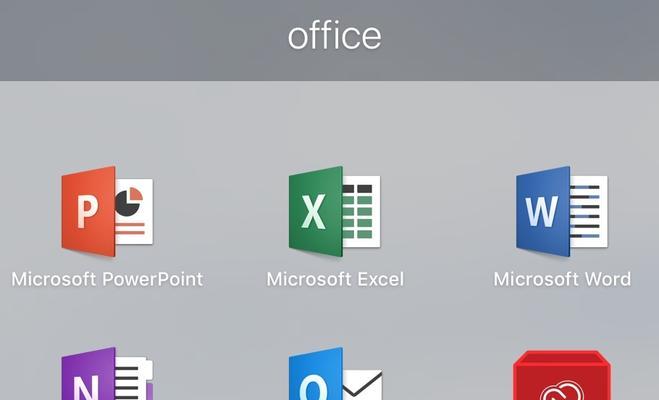The width and height of the screenshot is (659, 400).
Task: Open the Microsoft Word app icon
Action: tap(562, 211)
